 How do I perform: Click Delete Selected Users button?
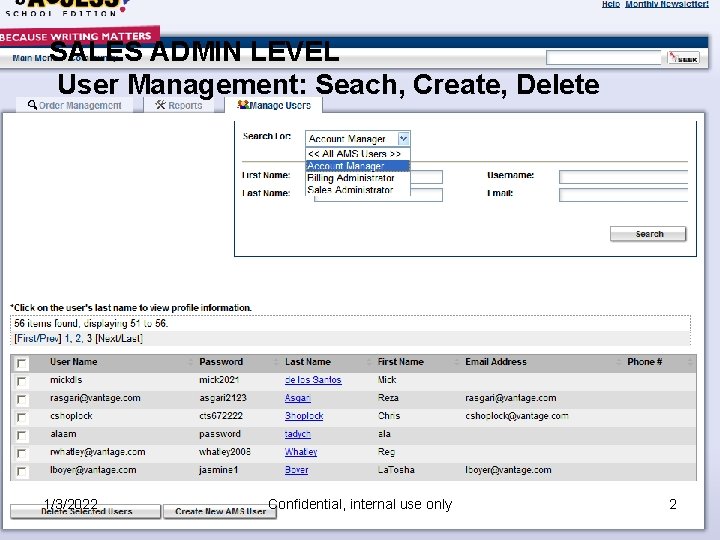pos(86,512)
